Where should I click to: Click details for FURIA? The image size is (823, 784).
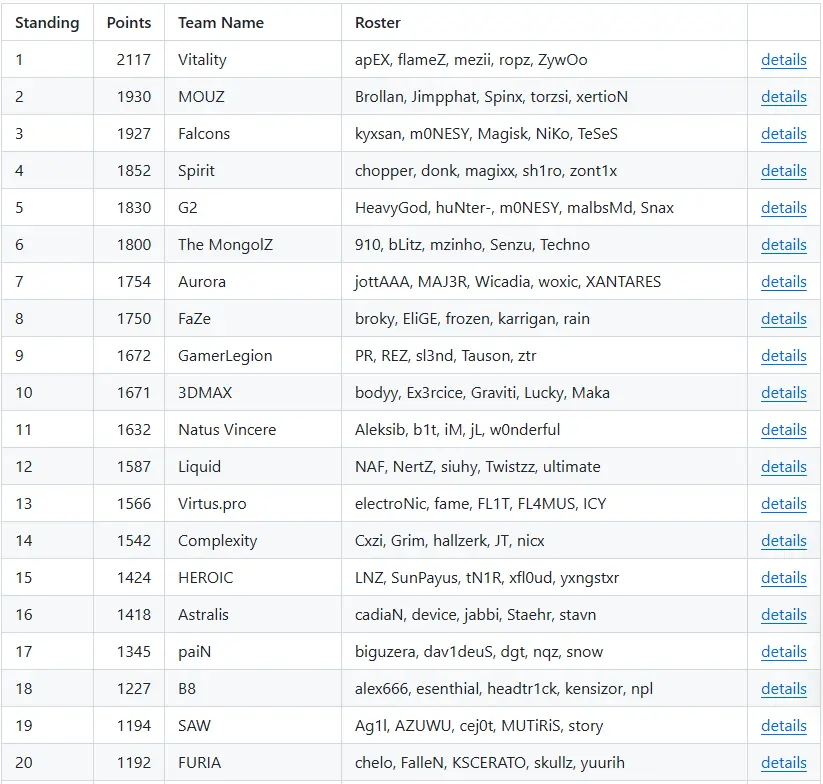tap(783, 763)
